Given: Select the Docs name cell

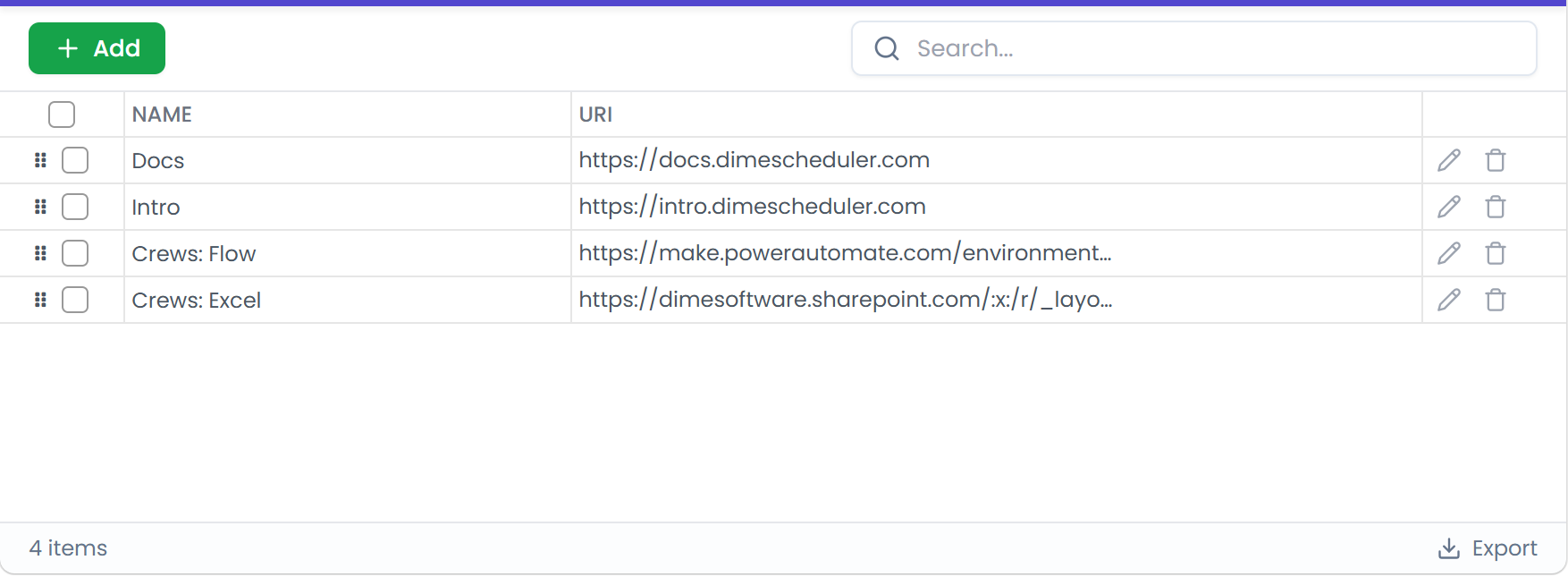Looking at the screenshot, I should coord(348,160).
